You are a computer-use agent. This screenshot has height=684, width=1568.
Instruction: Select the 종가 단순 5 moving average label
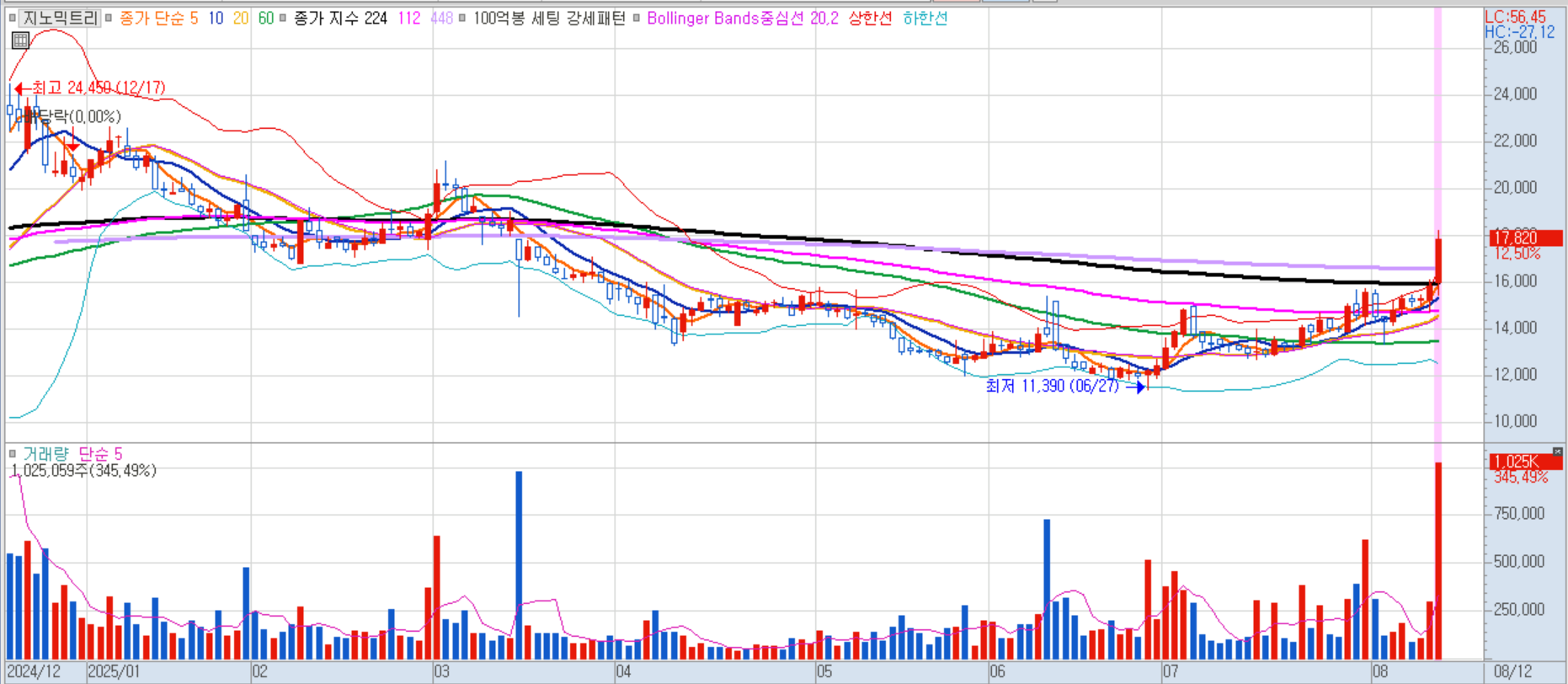[159, 18]
